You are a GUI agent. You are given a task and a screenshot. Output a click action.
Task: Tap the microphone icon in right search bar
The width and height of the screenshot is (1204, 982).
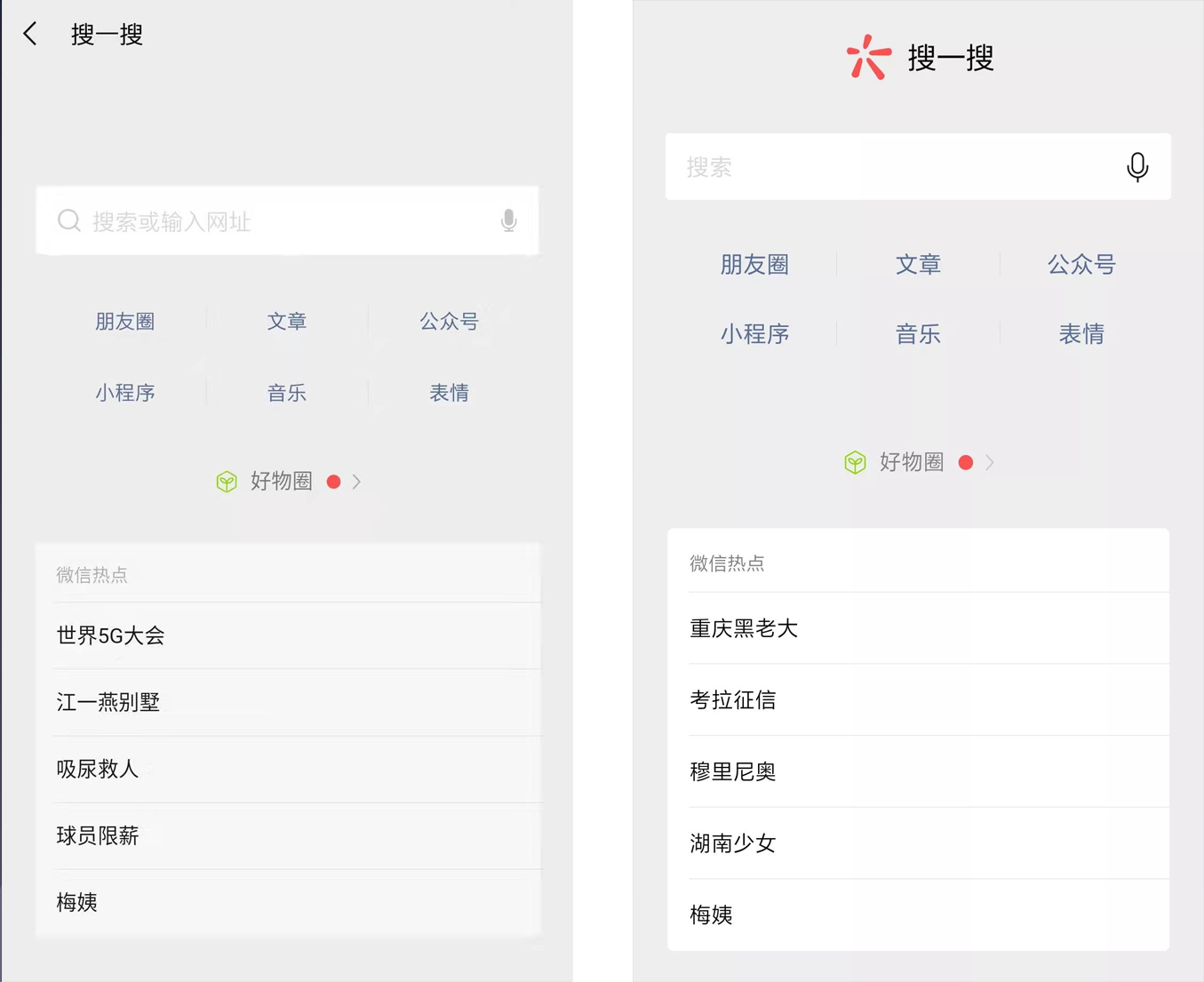1137,167
